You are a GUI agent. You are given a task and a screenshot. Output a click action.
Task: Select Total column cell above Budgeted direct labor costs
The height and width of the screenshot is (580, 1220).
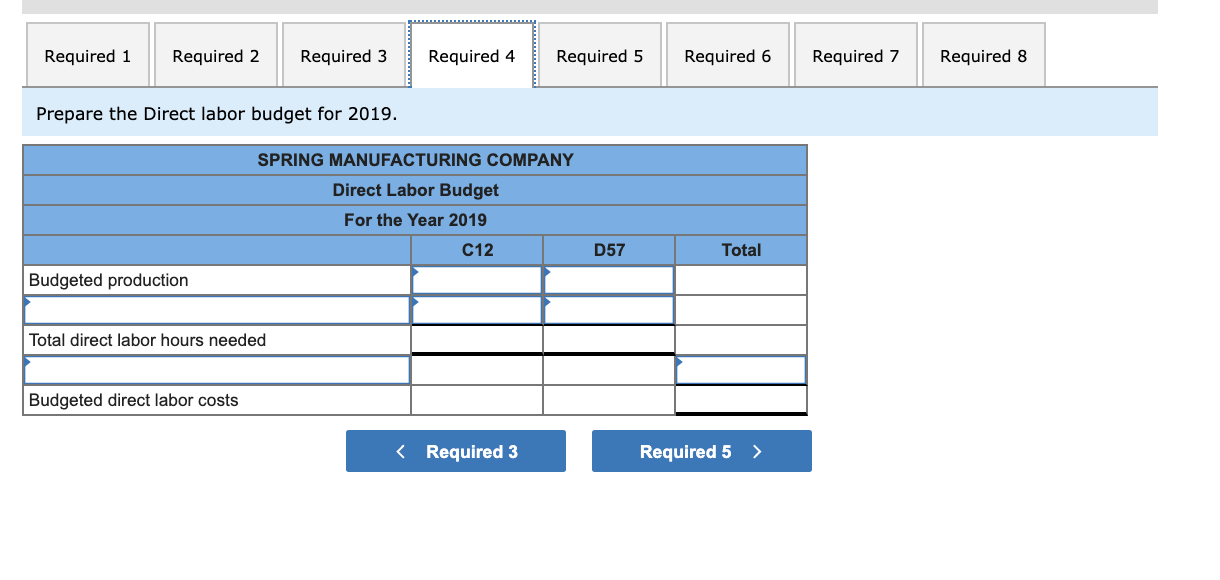tap(741, 370)
